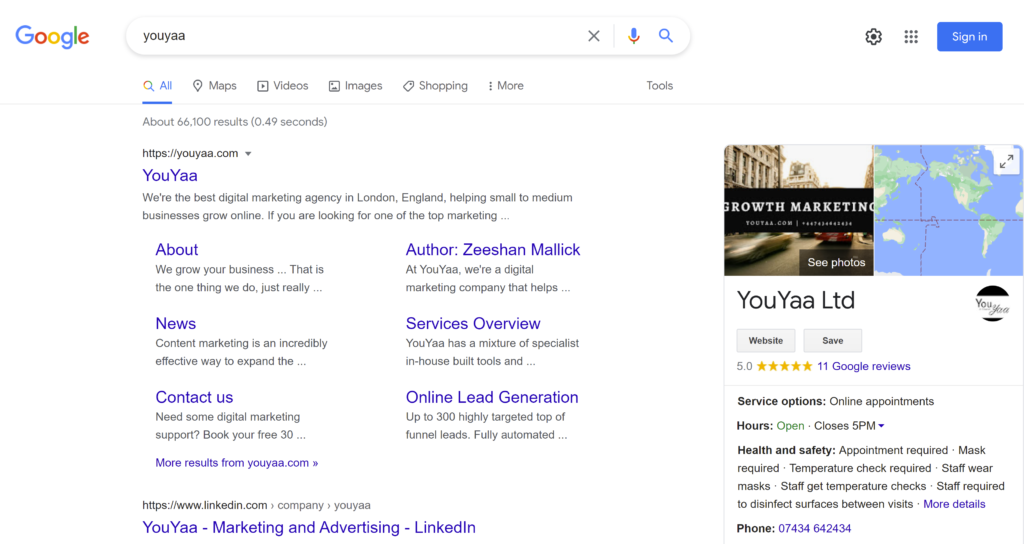Screen dimensions: 1024x544
Task: Click the Website button in knowledge panel
Action: [x=765, y=341]
